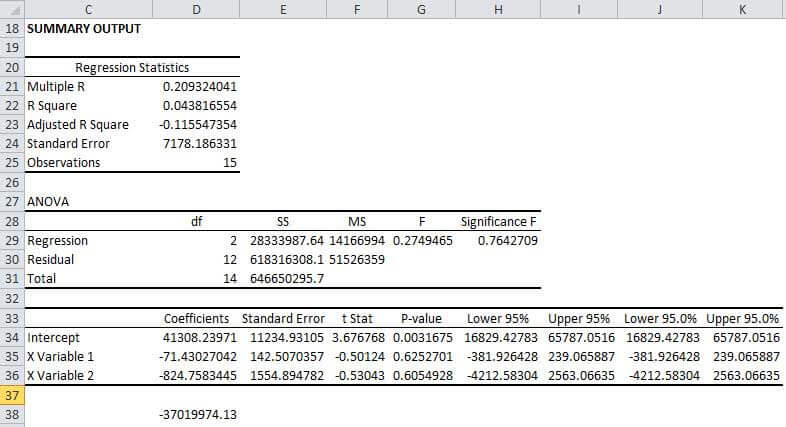Select row 37 header
The image size is (786, 427).
click(x=12, y=395)
